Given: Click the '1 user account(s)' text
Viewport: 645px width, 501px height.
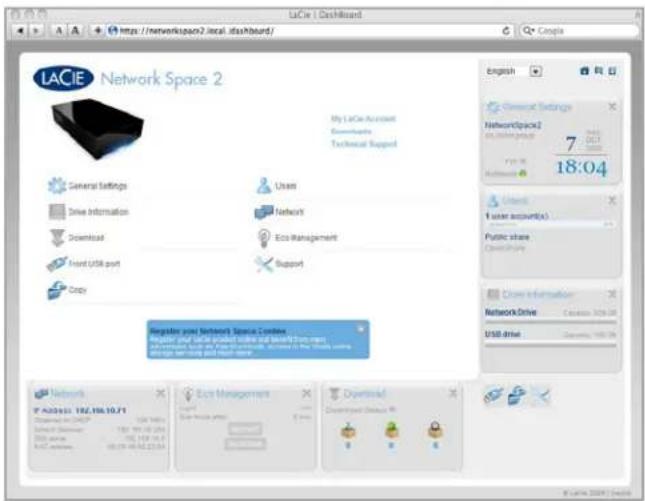Looking at the screenshot, I should point(516,216).
